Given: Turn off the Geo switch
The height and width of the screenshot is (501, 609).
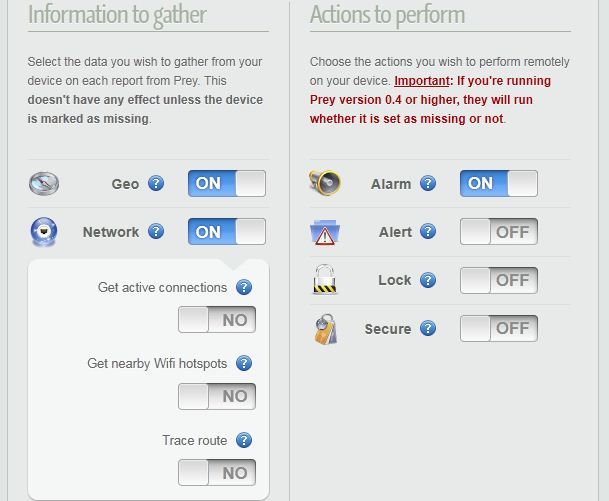Looking at the screenshot, I should pos(227,184).
